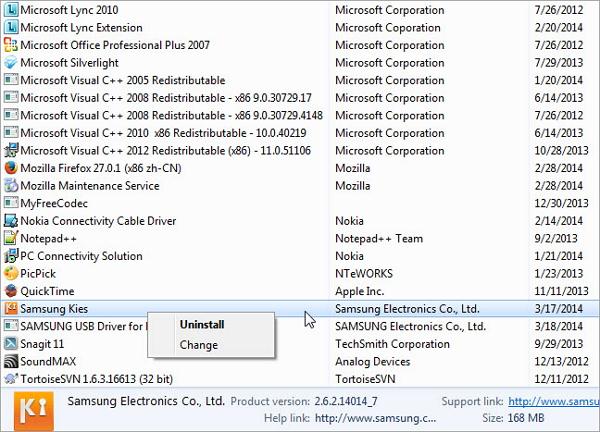Click the Microsoft Silverlight icon
Viewport: 600px width, 432px height.
[x=11, y=62]
